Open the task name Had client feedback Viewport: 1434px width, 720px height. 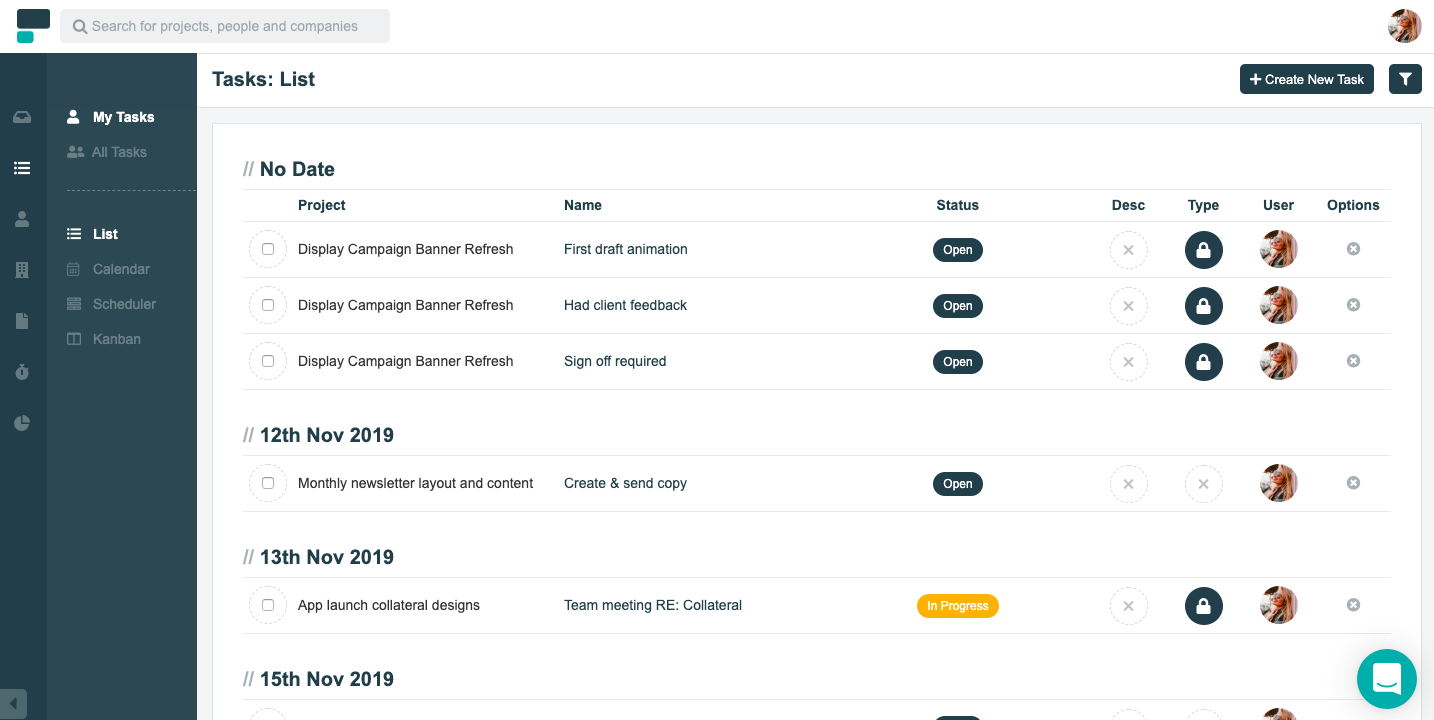pyautogui.click(x=626, y=305)
